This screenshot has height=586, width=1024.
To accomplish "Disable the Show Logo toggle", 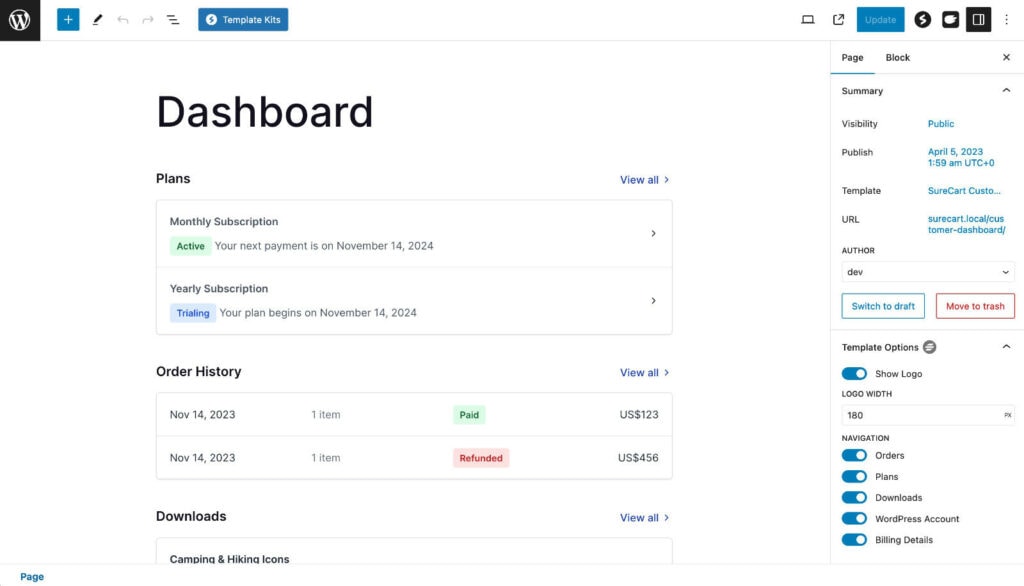I will 854,373.
